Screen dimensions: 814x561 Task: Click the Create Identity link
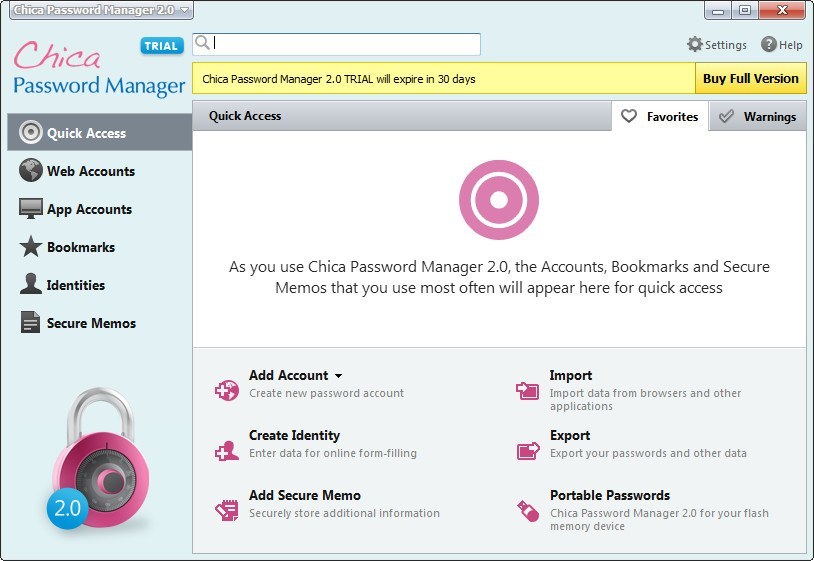[x=294, y=435]
